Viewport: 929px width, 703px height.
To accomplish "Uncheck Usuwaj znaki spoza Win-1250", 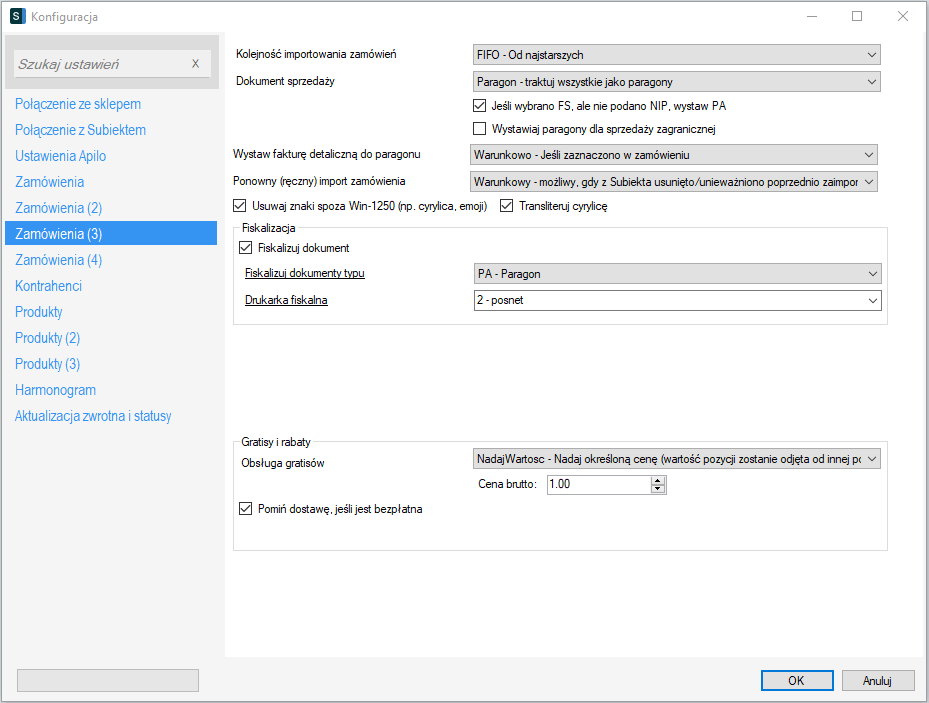I will click(240, 206).
